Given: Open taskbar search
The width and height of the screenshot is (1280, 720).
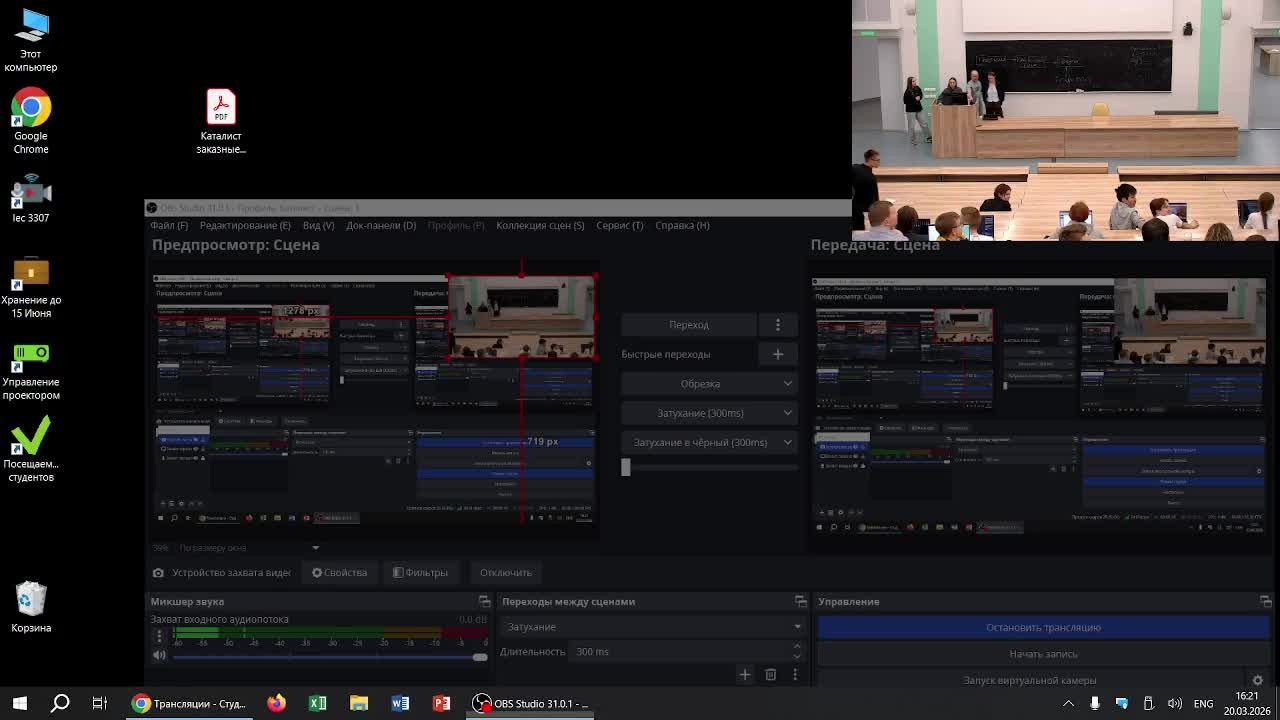Looking at the screenshot, I should point(60,703).
